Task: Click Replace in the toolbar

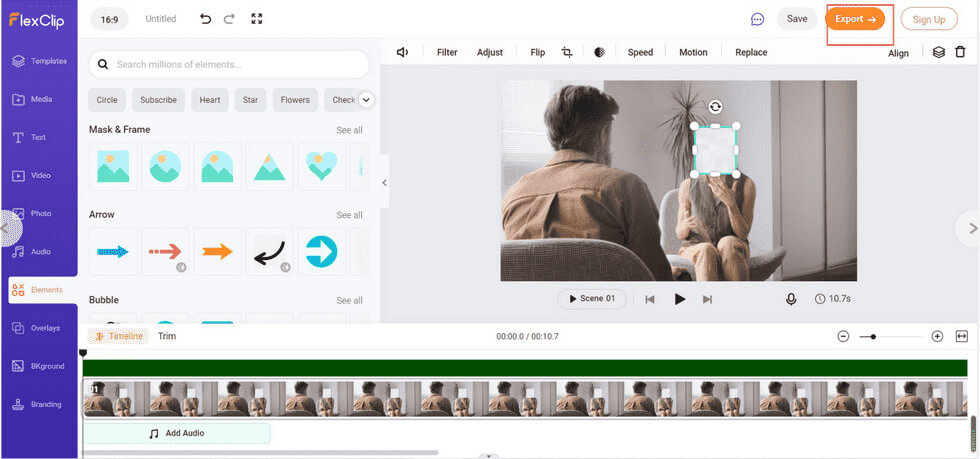Action: click(751, 53)
